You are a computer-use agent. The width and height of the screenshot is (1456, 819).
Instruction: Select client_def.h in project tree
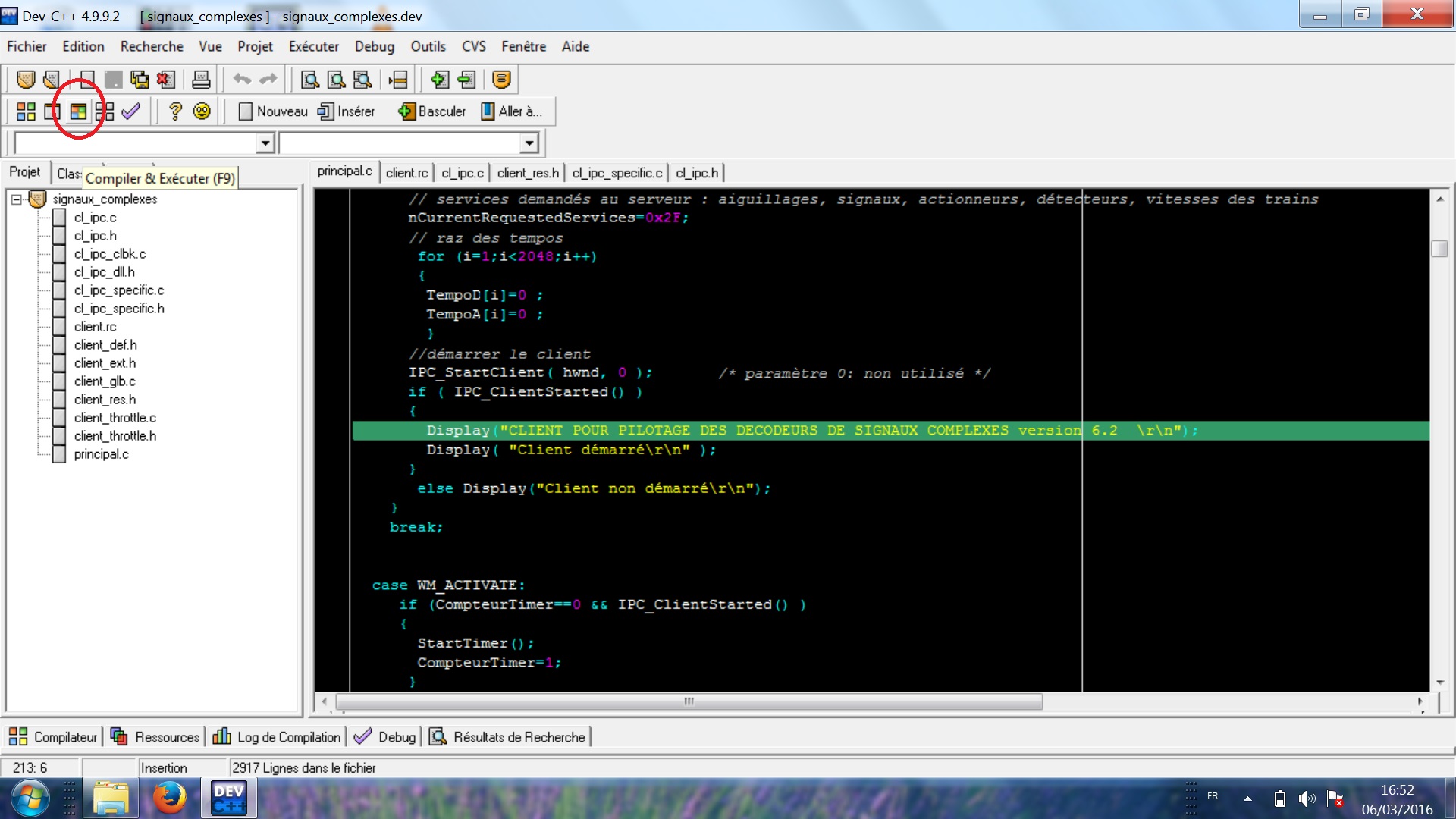tap(105, 345)
